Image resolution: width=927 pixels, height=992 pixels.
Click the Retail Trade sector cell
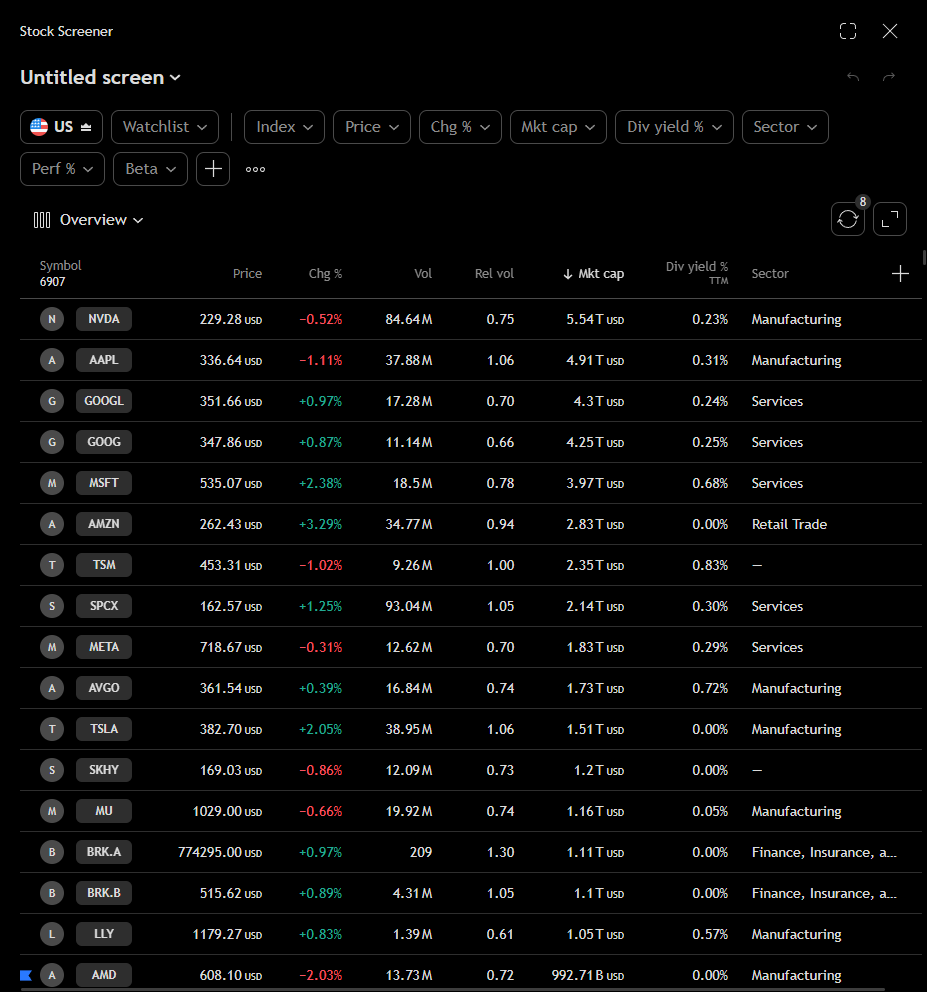tap(789, 524)
